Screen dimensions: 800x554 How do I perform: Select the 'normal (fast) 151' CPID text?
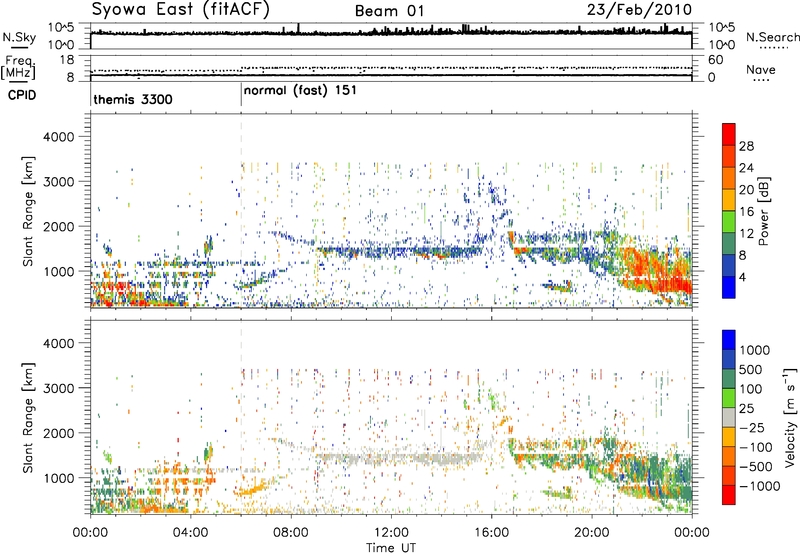tap(300, 91)
